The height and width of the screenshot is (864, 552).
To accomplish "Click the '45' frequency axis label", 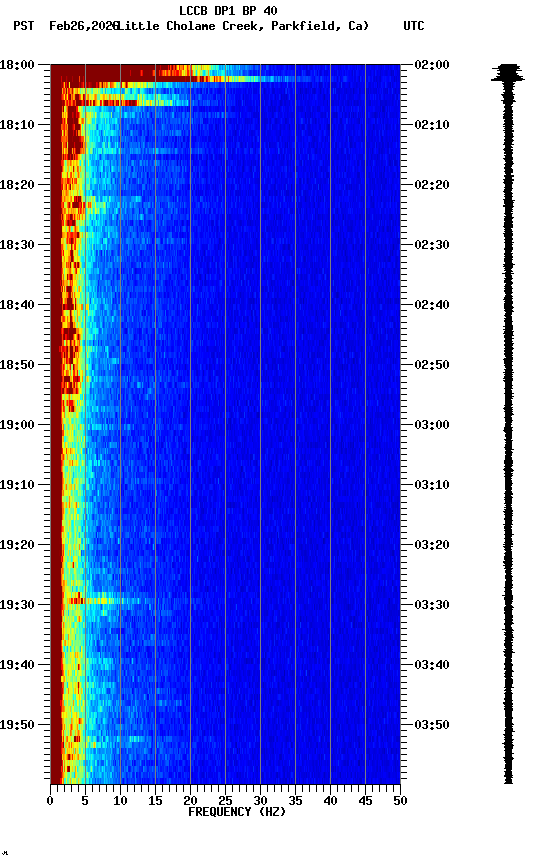I will pos(365,801).
